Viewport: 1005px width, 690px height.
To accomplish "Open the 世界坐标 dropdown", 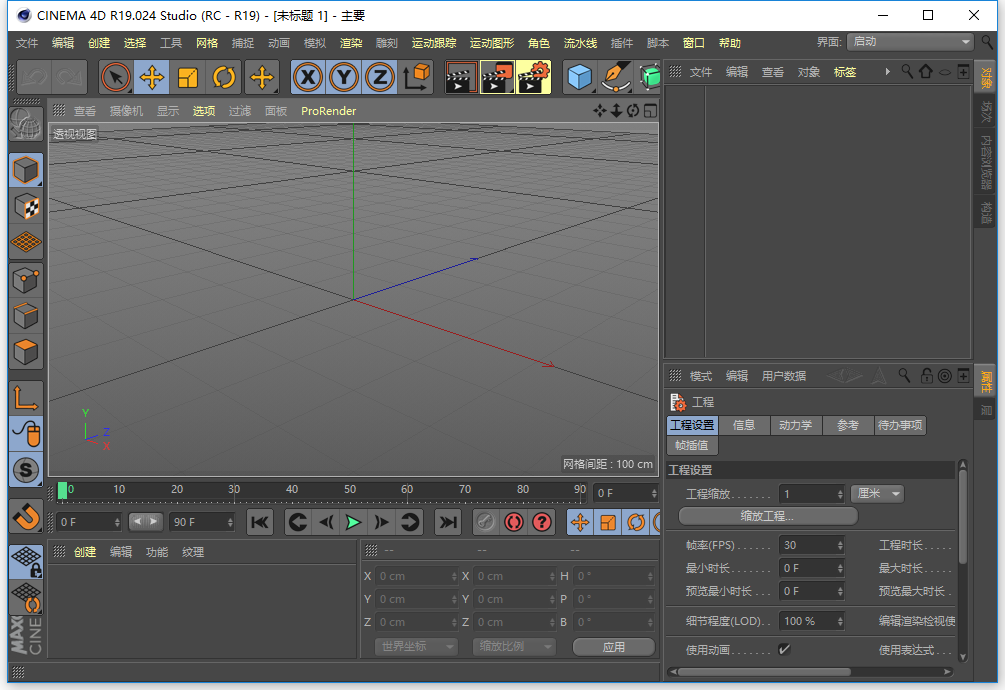I will [416, 646].
